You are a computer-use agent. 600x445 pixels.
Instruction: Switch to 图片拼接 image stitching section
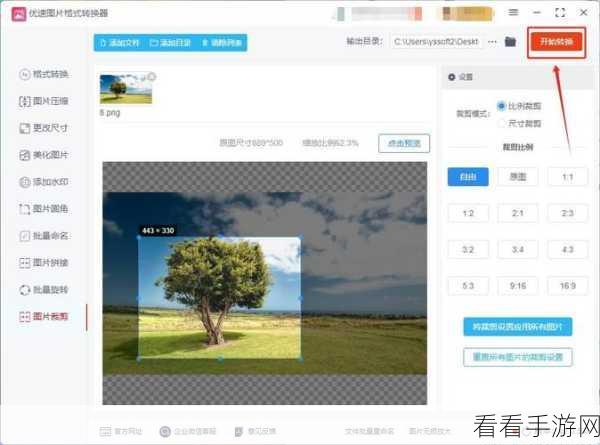pyautogui.click(x=44, y=262)
